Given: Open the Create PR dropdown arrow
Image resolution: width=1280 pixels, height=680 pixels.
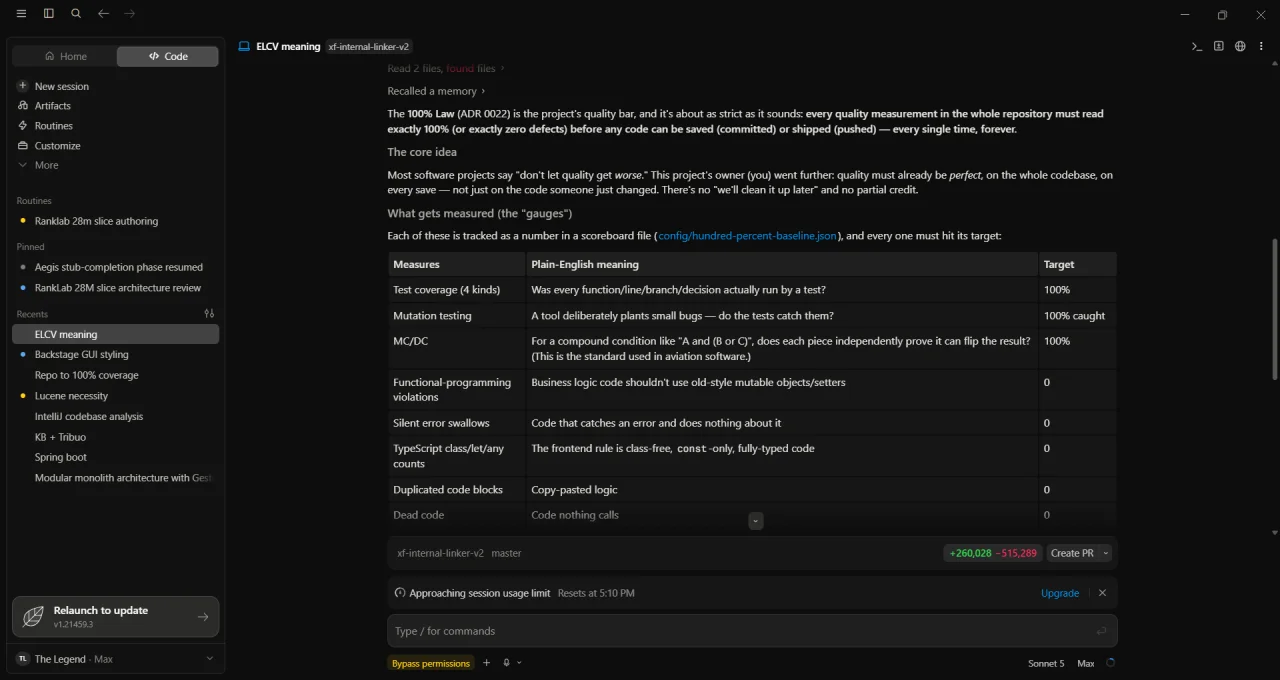Looking at the screenshot, I should pos(1105,553).
